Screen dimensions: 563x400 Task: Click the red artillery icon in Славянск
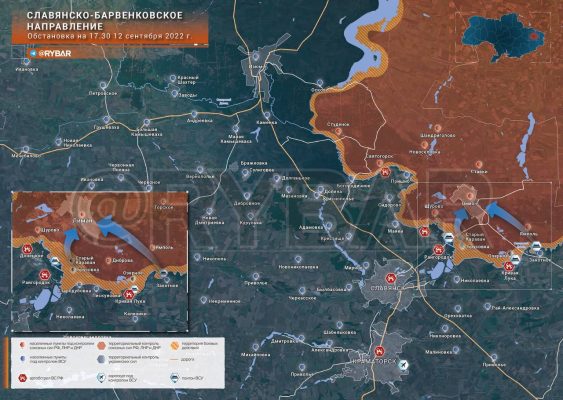pyautogui.click(x=390, y=278)
